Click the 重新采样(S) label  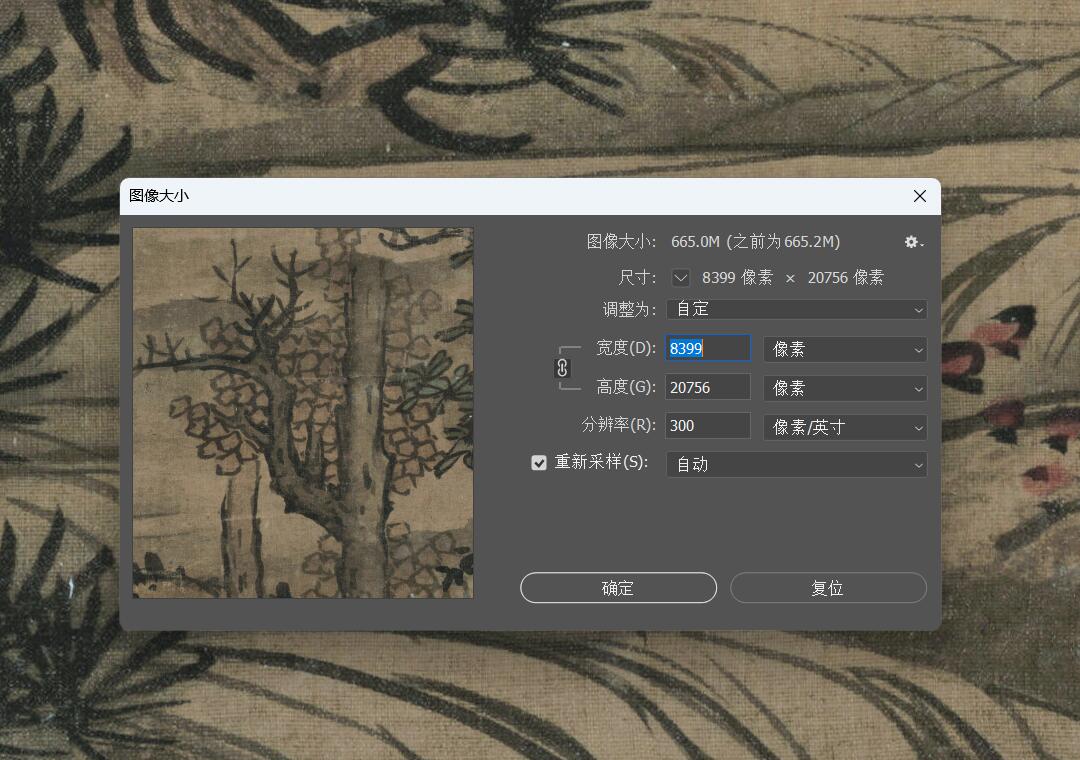point(601,462)
